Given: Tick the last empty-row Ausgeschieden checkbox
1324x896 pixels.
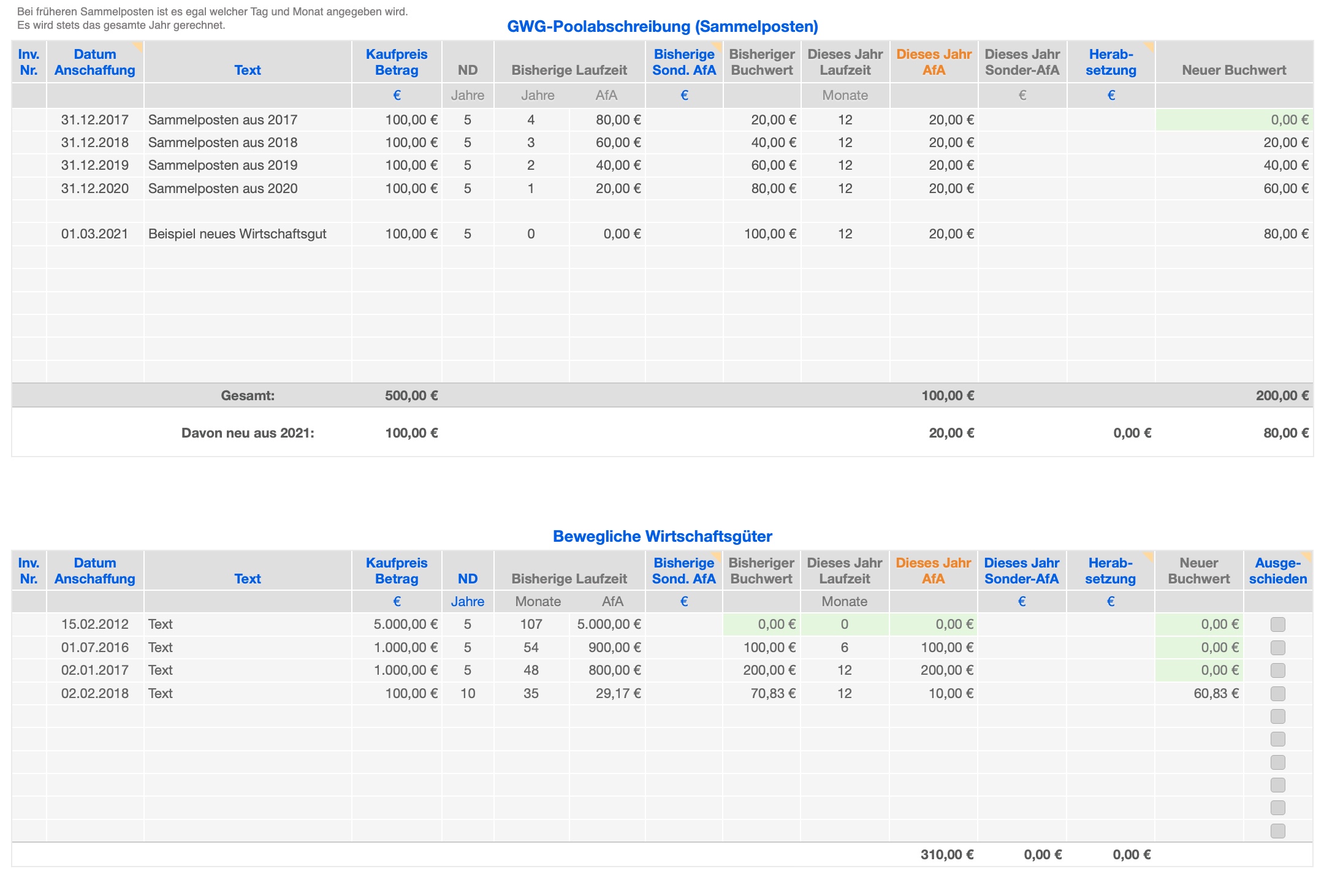Looking at the screenshot, I should click(1278, 831).
